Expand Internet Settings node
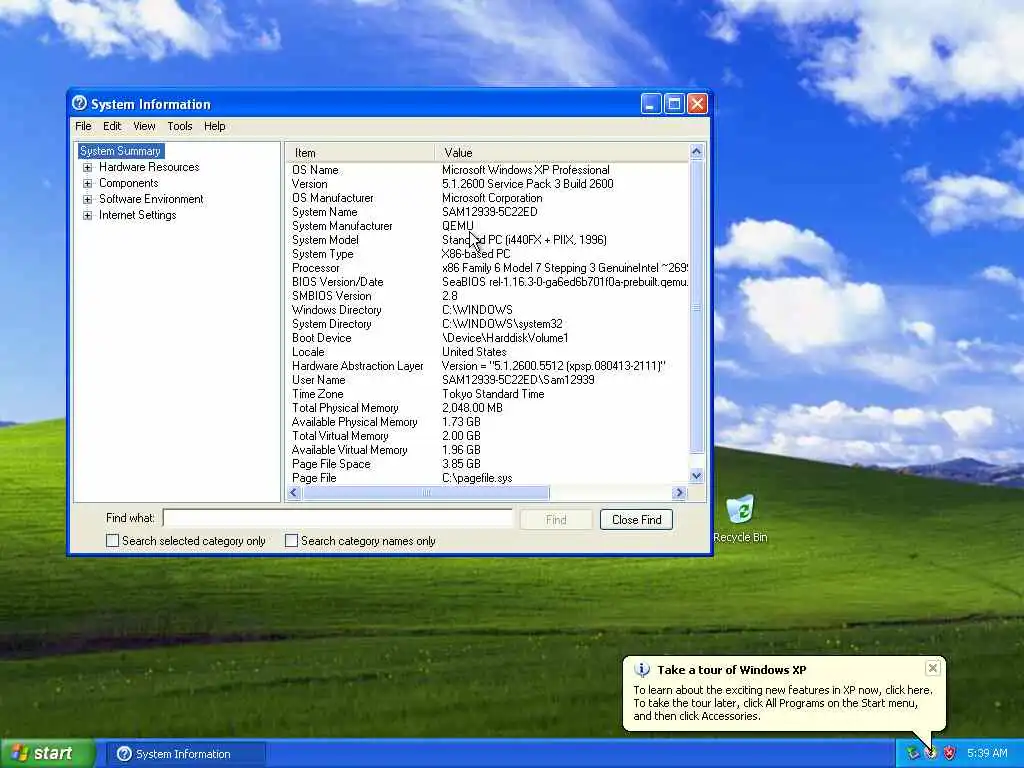The image size is (1024, 768). [88, 216]
